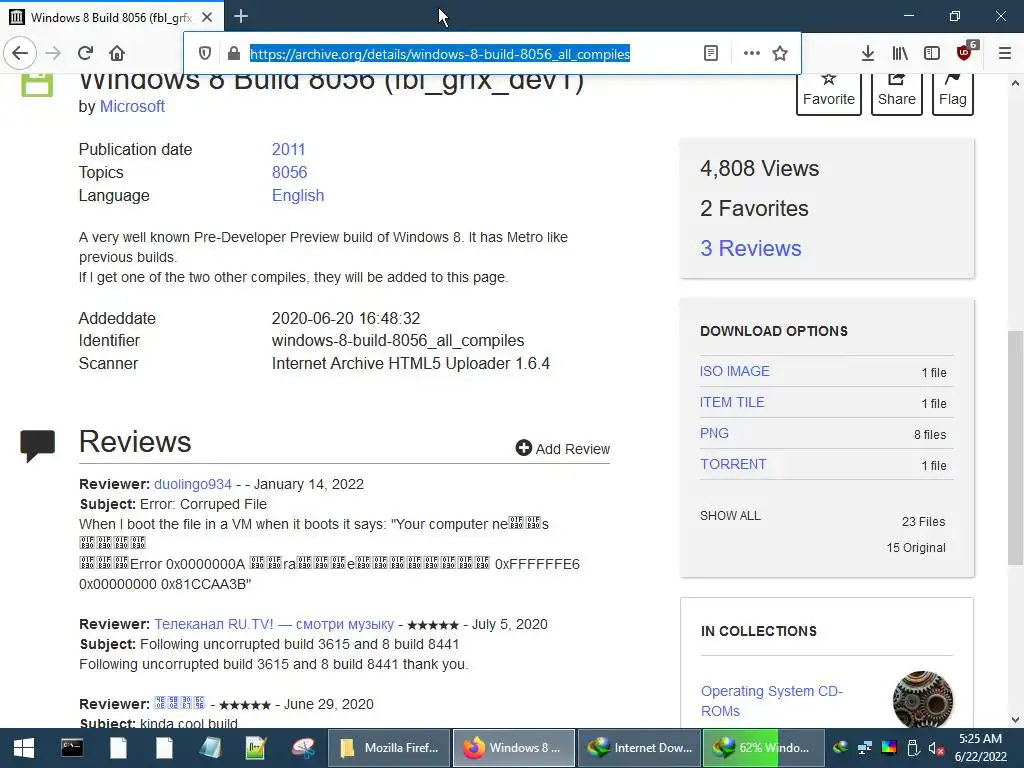Screen dimensions: 1024x768
Task: Click the 2 Favorites text
Action: 754,208
